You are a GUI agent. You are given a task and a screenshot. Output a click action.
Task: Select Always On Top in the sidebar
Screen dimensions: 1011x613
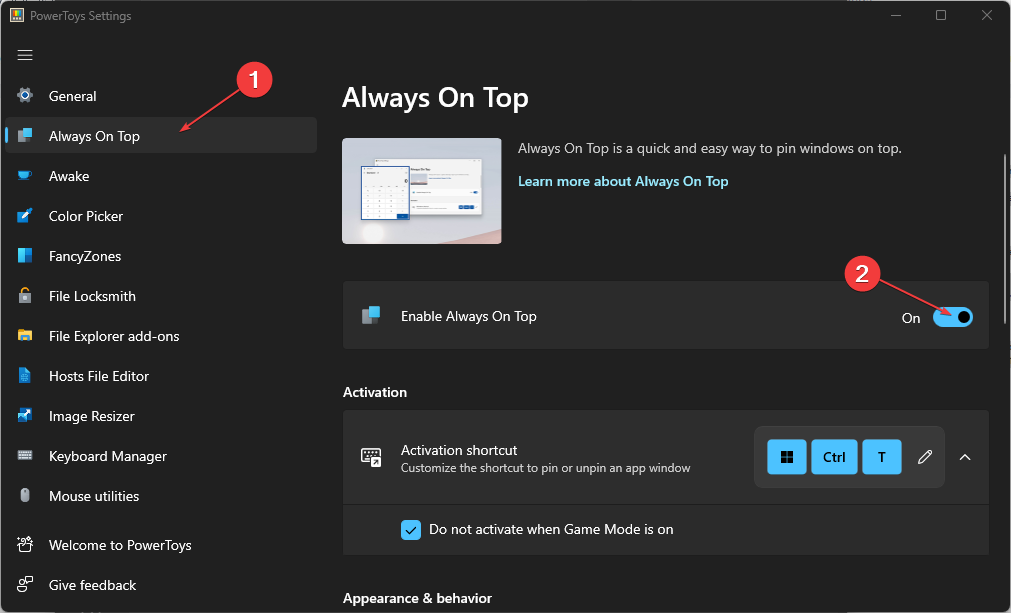(161, 135)
